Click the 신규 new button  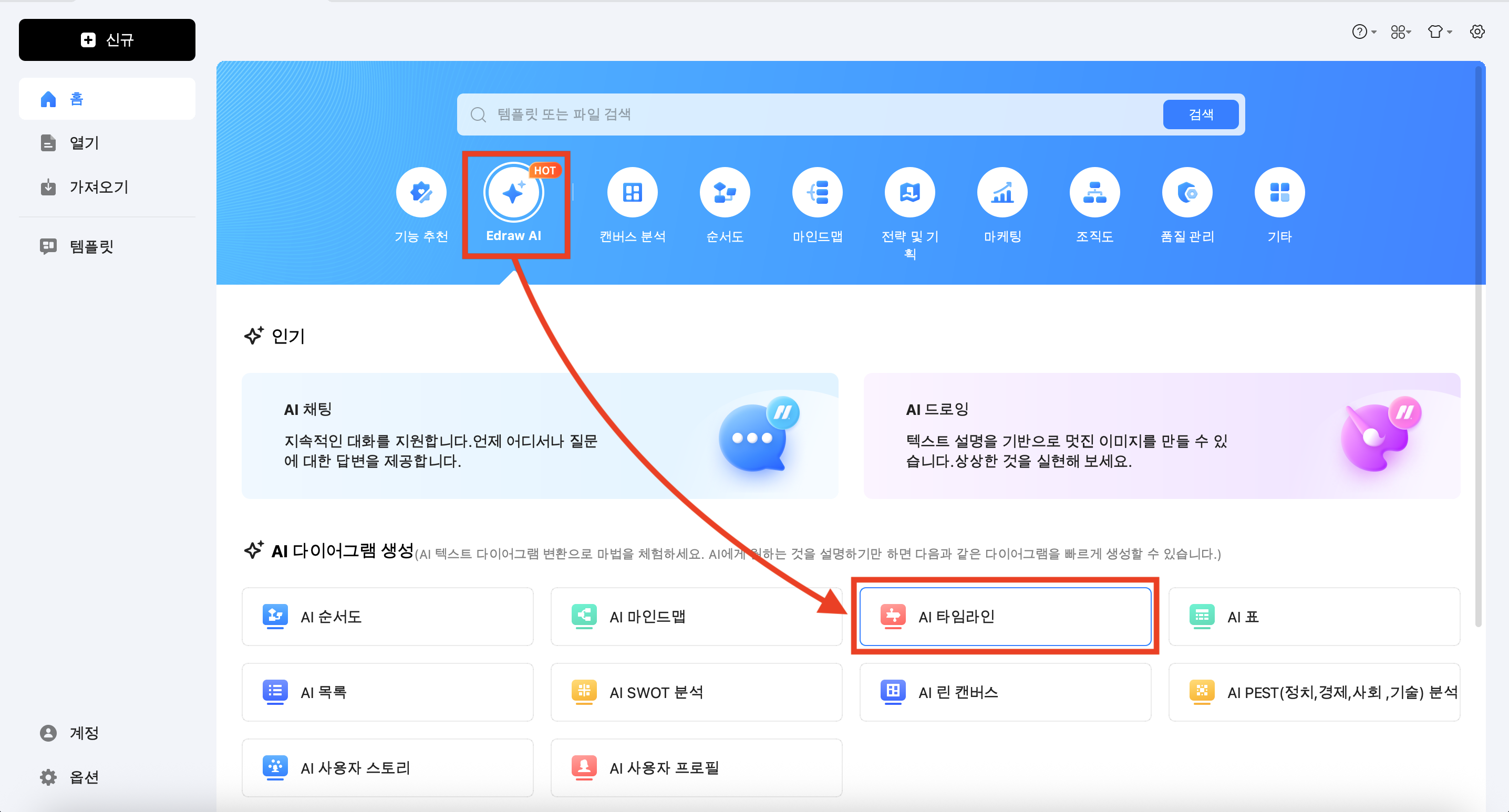(107, 40)
